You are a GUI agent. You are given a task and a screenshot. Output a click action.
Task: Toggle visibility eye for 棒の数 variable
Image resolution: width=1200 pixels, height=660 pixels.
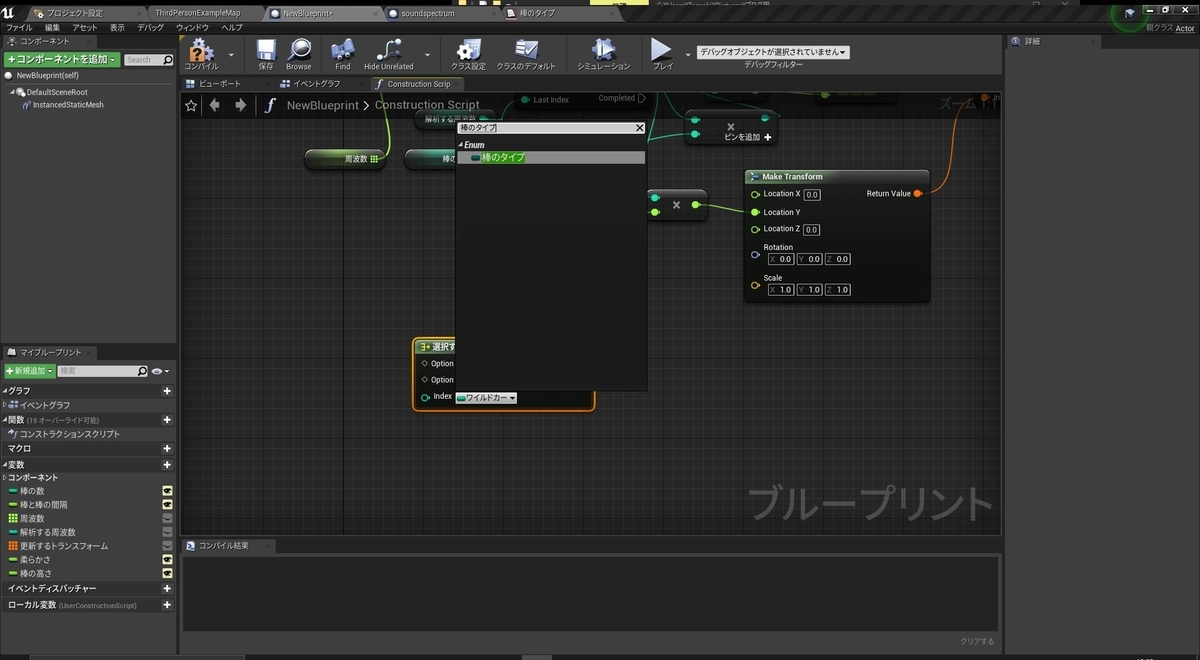[167, 491]
